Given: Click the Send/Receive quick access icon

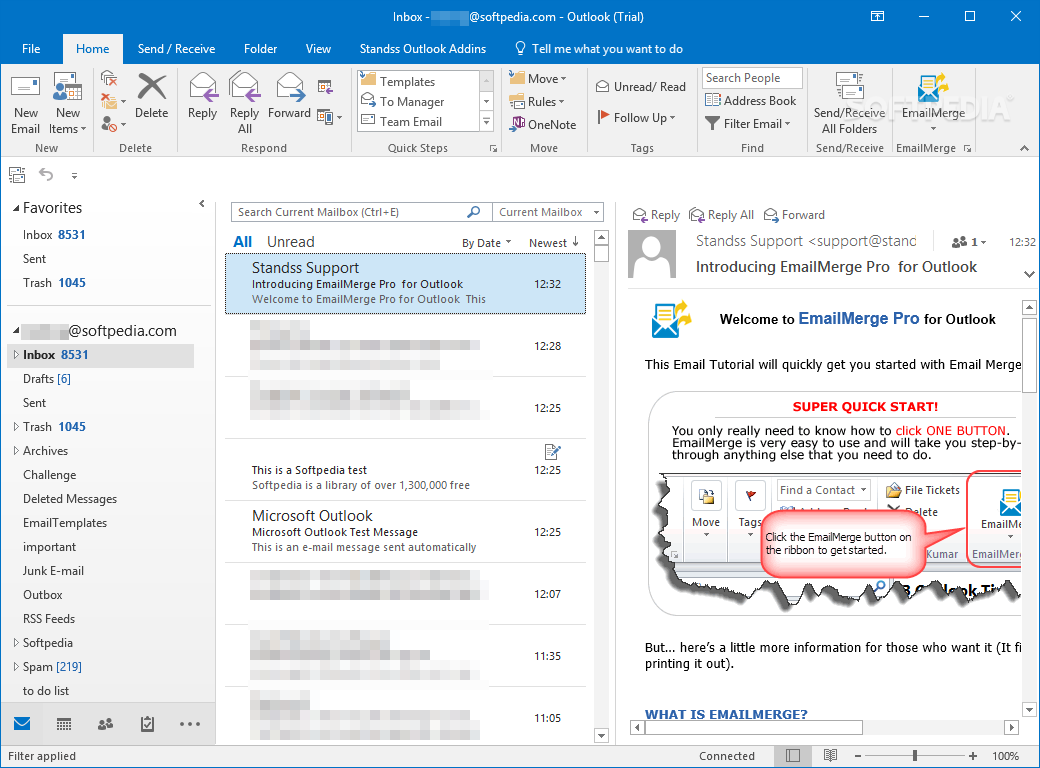Looking at the screenshot, I should [x=17, y=175].
